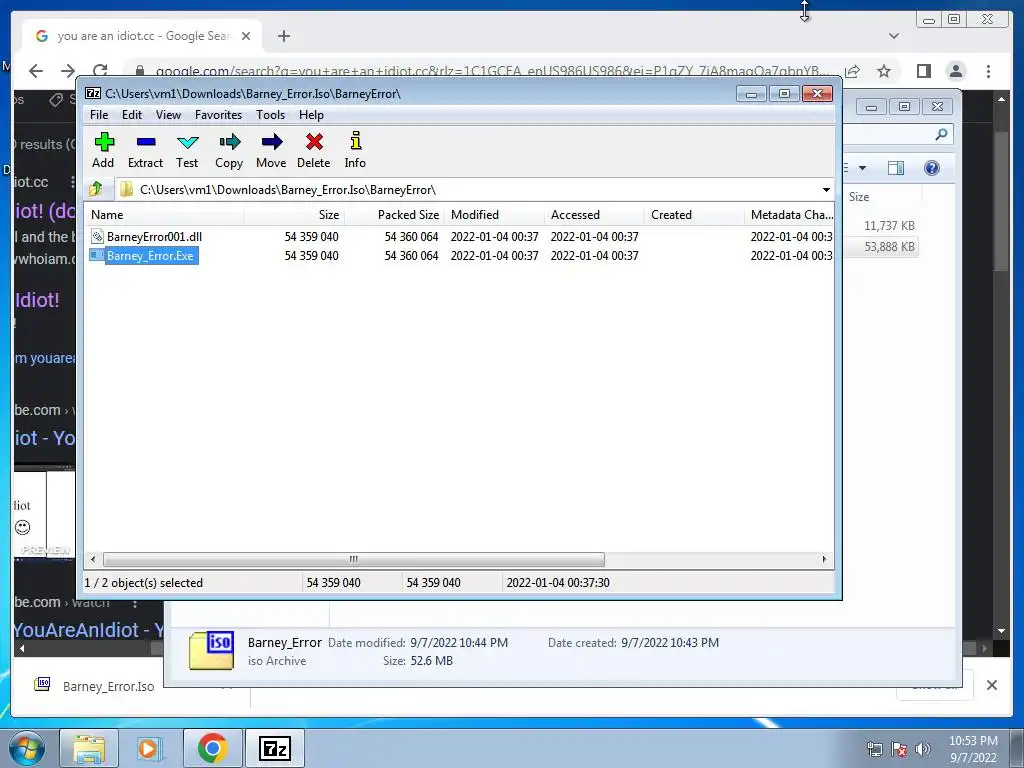Image resolution: width=1024 pixels, height=768 pixels.
Task: Toggle the Chrome side panel icon
Action: point(923,71)
